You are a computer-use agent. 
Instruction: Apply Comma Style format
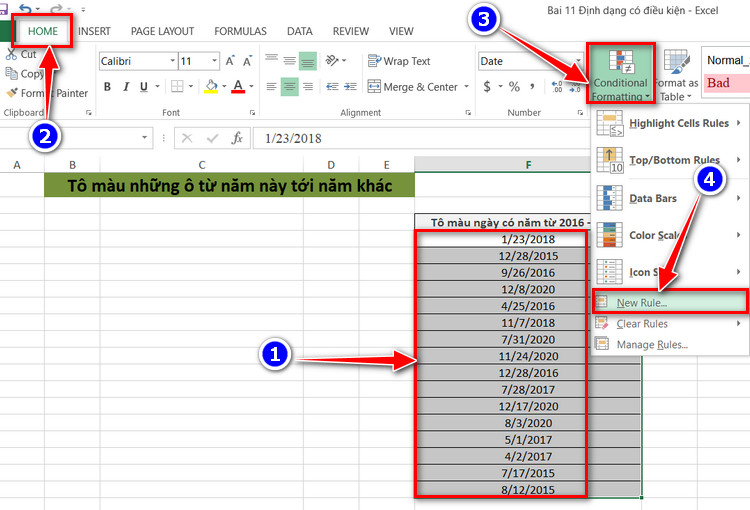(x=532, y=87)
